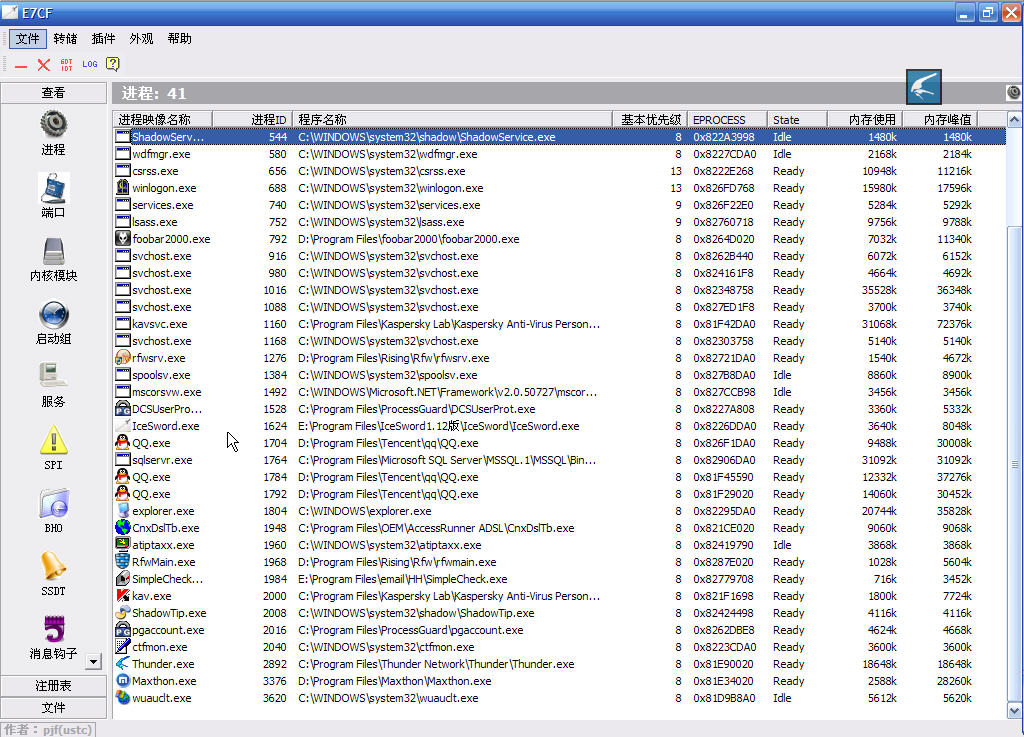Click the red minus toolbar icon
1024x737 pixels.
tap(21, 65)
